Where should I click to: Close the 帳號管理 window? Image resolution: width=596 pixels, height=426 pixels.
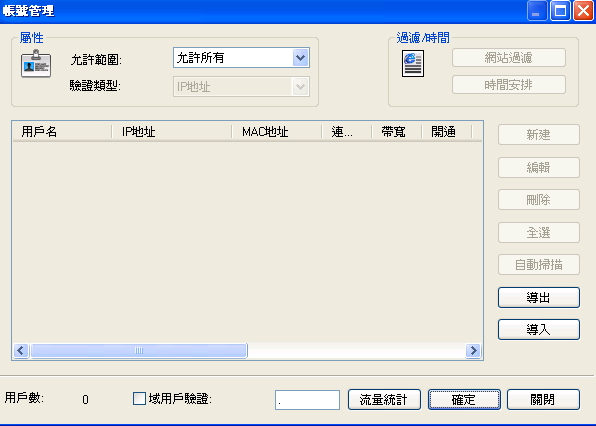pyautogui.click(x=584, y=11)
